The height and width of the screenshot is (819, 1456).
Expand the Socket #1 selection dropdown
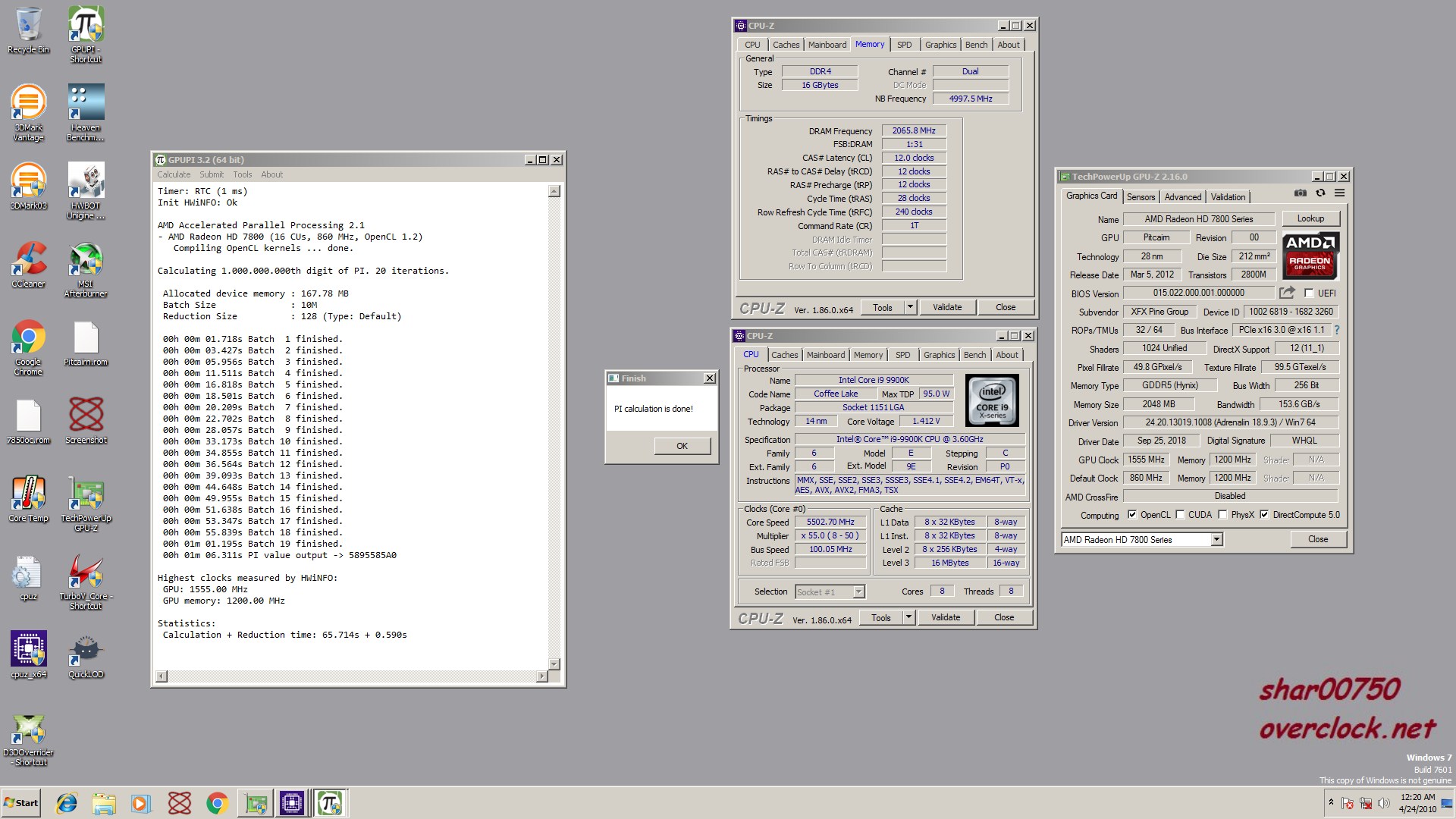point(858,592)
